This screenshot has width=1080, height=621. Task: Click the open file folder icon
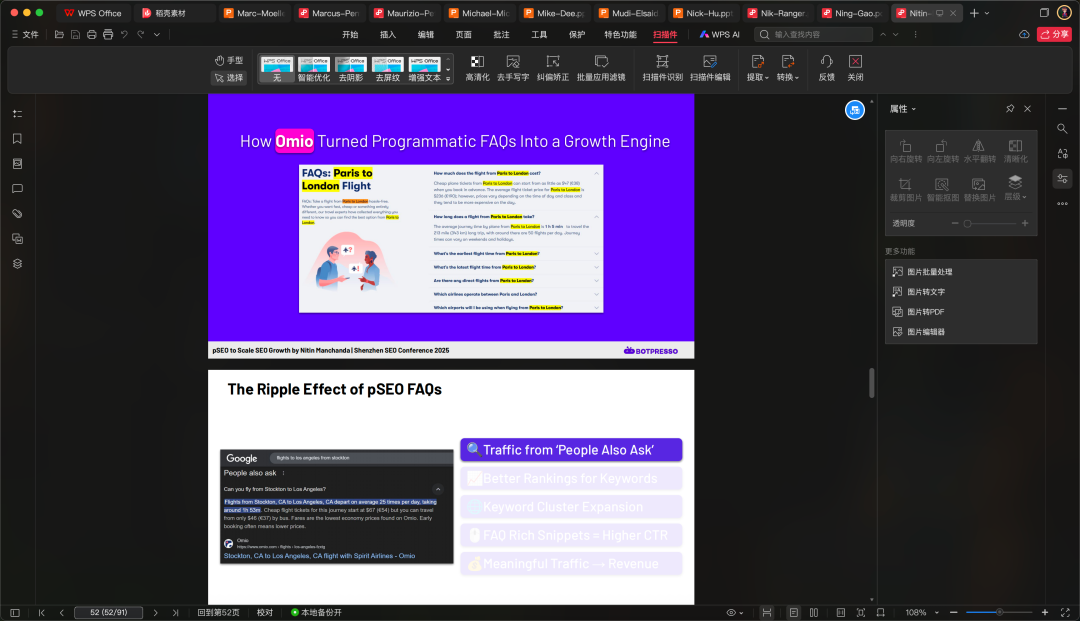[x=59, y=34]
